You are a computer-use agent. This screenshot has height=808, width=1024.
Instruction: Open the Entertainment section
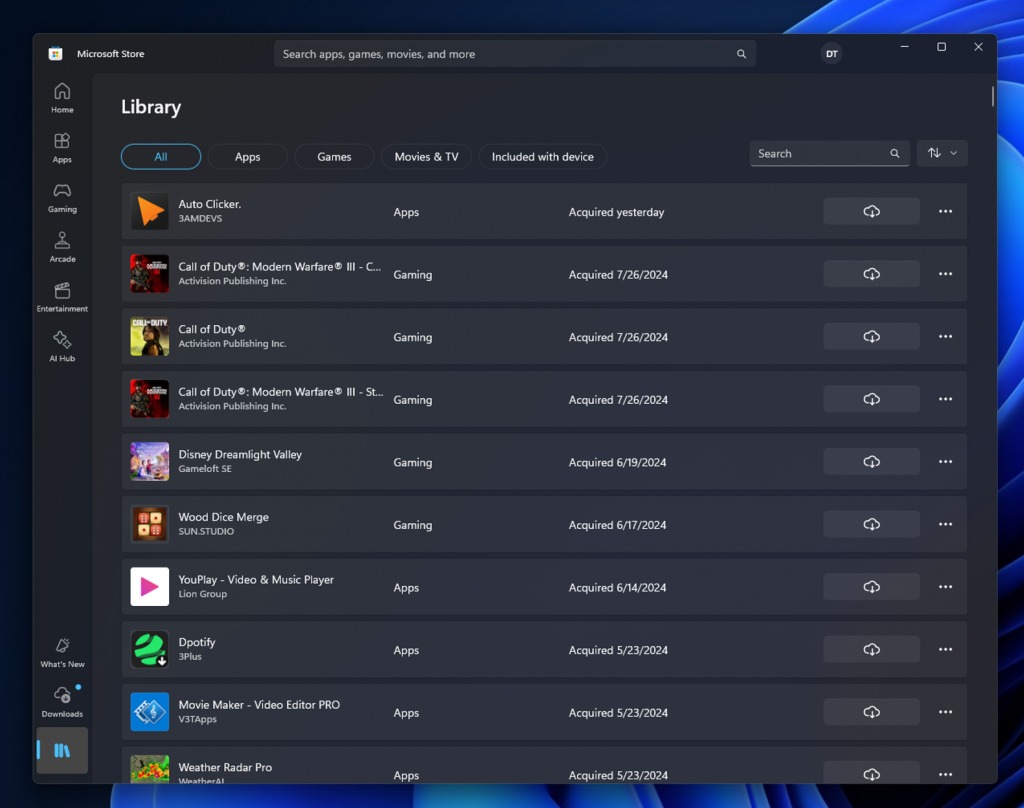click(62, 298)
